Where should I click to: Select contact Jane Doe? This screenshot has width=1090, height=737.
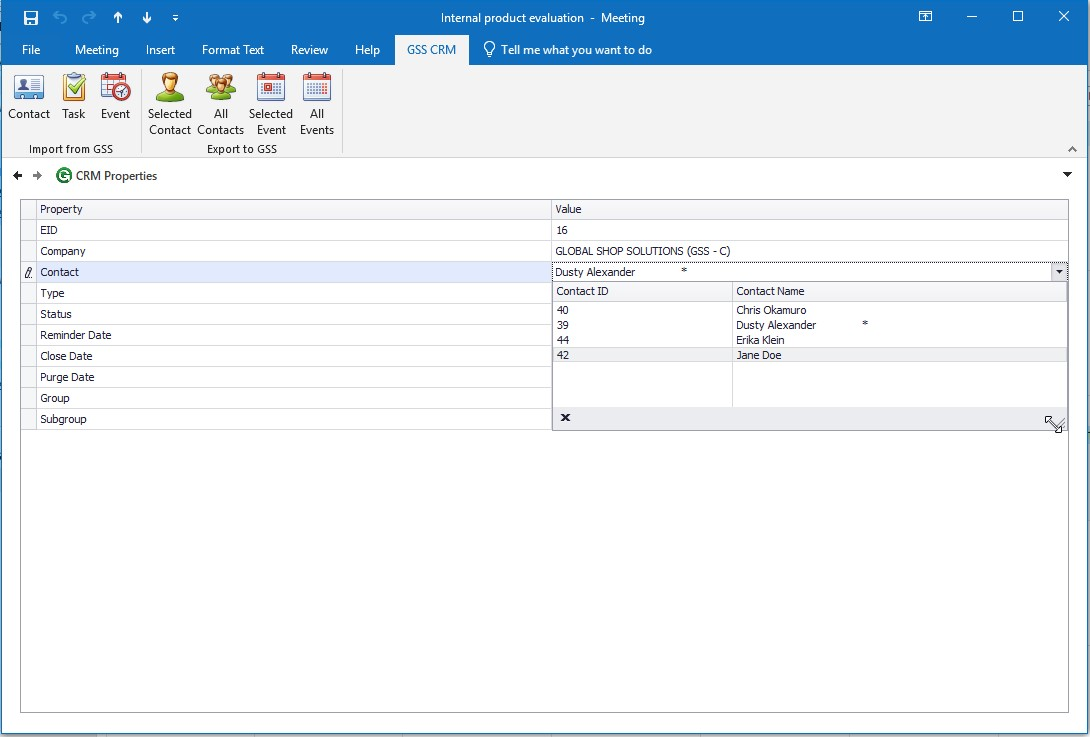[758, 355]
